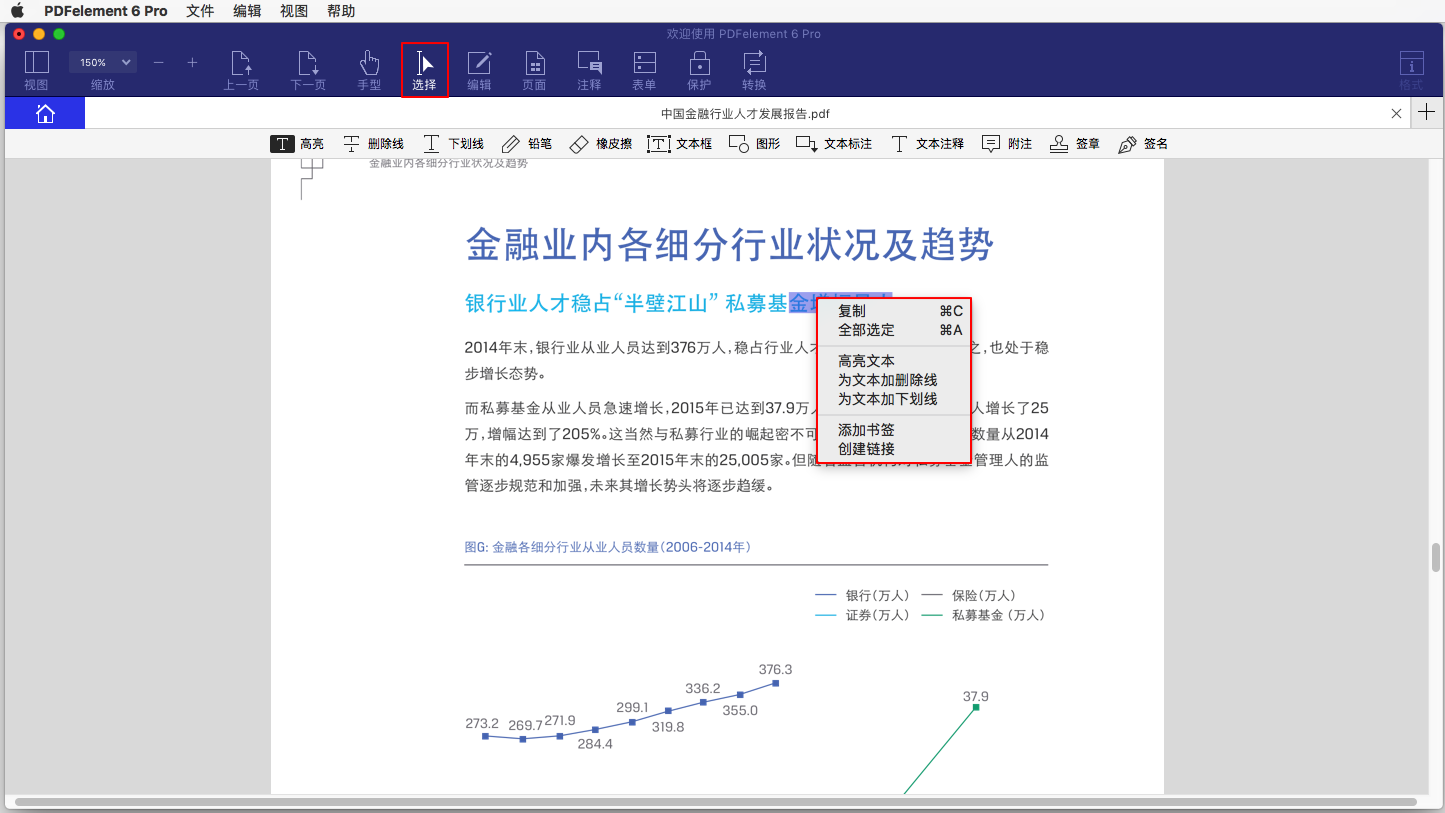Expand the 150% zoom dropdown
The width and height of the screenshot is (1445, 813).
[x=103, y=62]
